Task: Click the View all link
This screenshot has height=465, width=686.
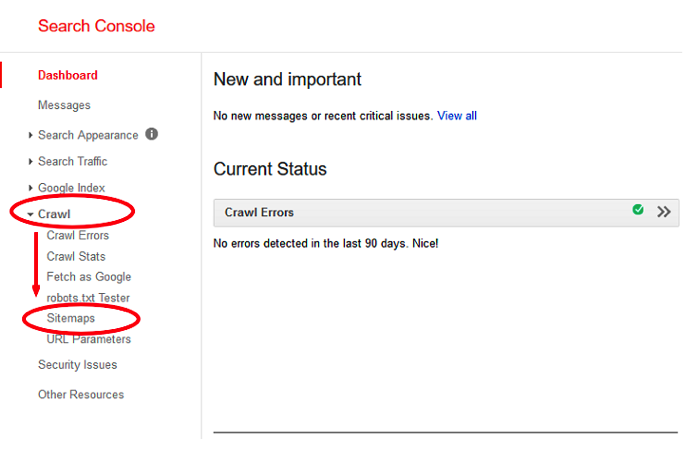Action: pyautogui.click(x=457, y=116)
